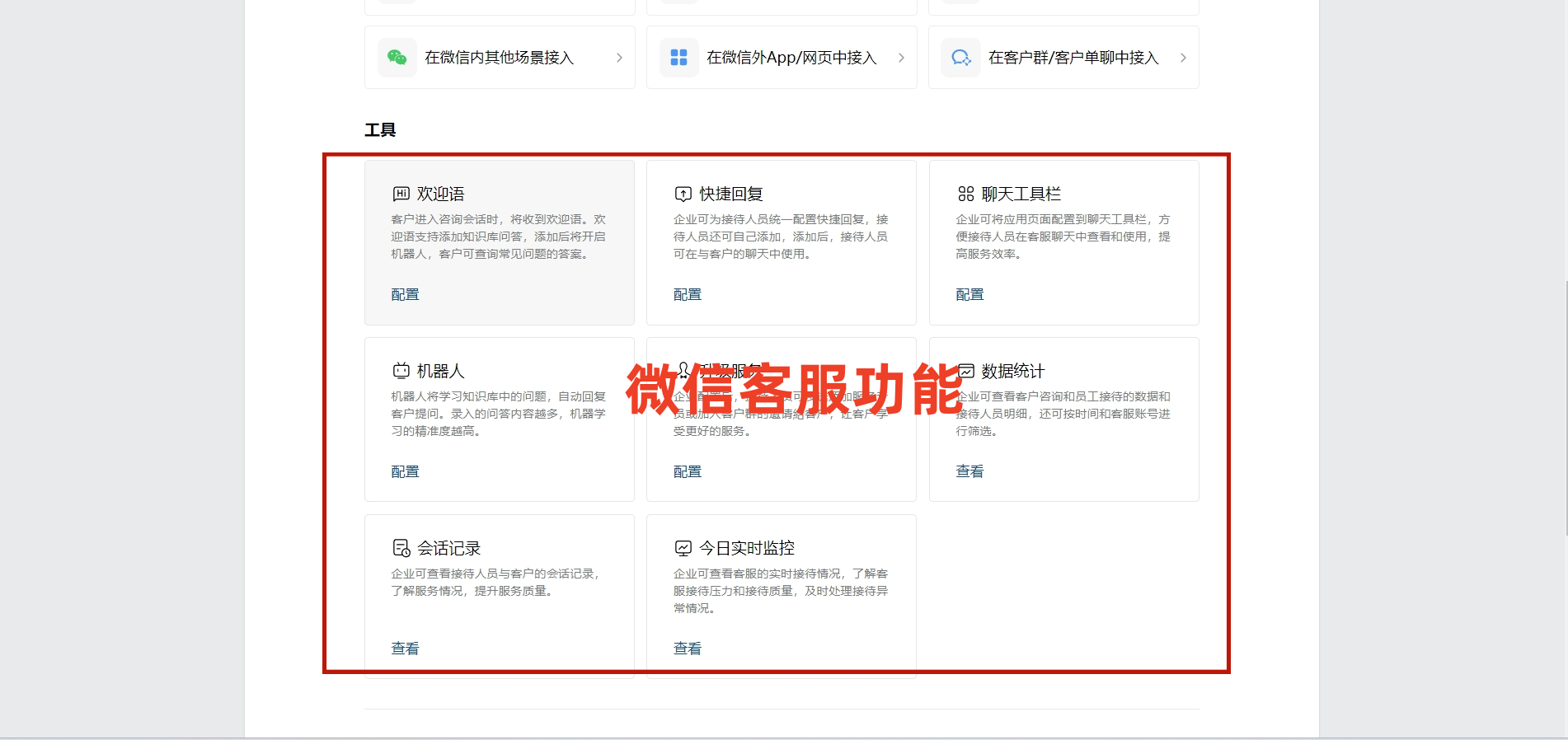Click the 快捷回复 icon
The width and height of the screenshot is (1568, 740).
[683, 194]
